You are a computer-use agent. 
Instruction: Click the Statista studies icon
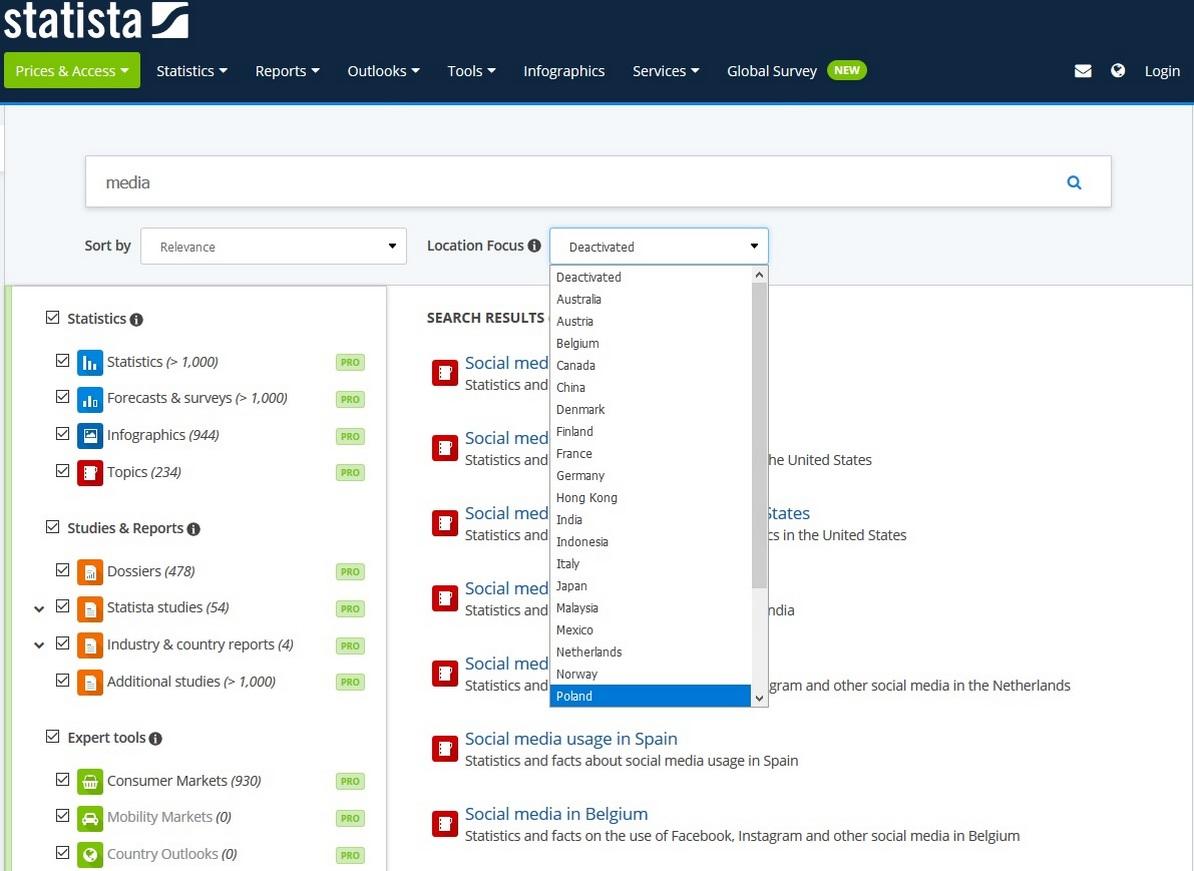coord(90,608)
